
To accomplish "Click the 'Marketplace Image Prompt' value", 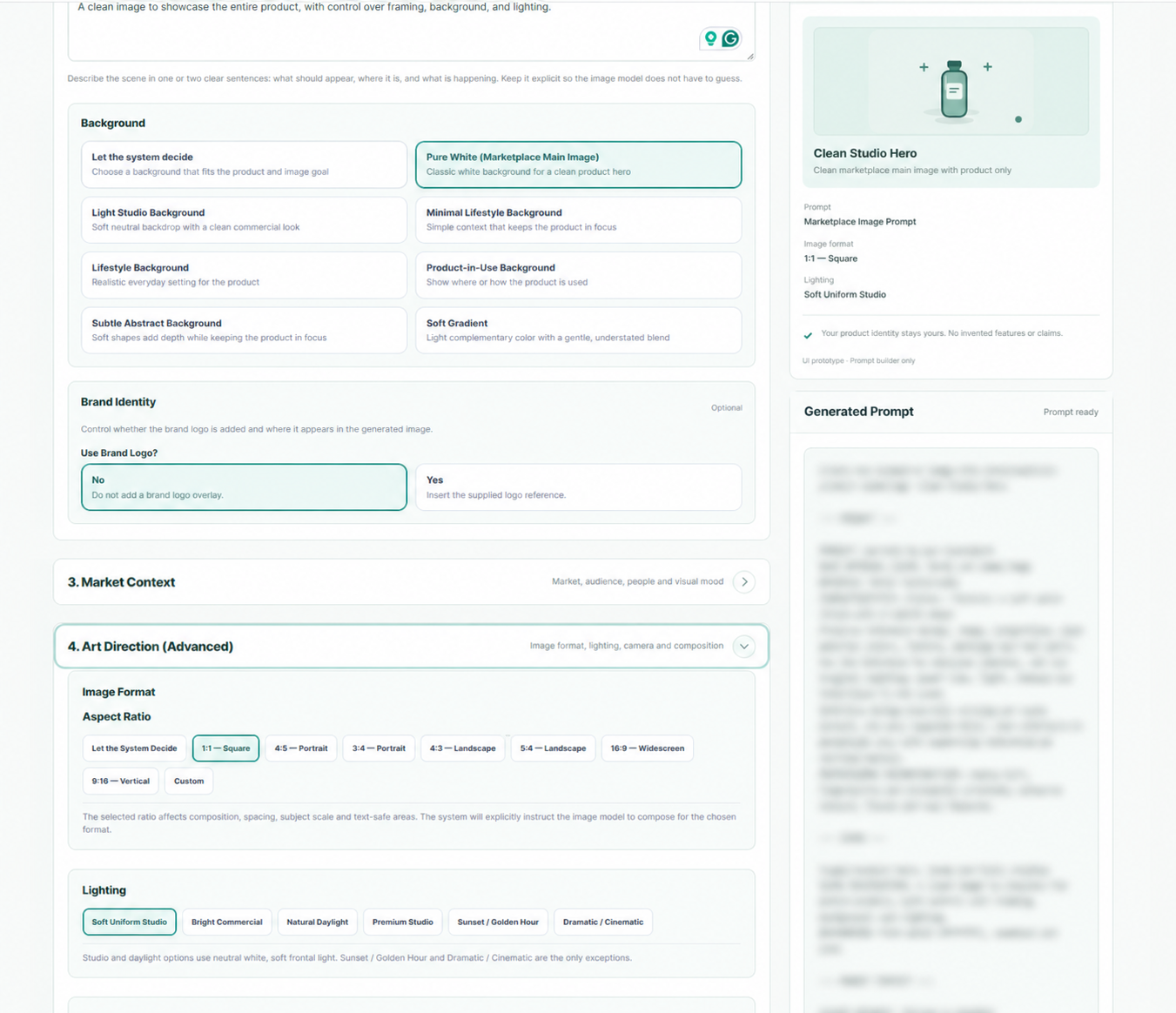I will [860, 222].
